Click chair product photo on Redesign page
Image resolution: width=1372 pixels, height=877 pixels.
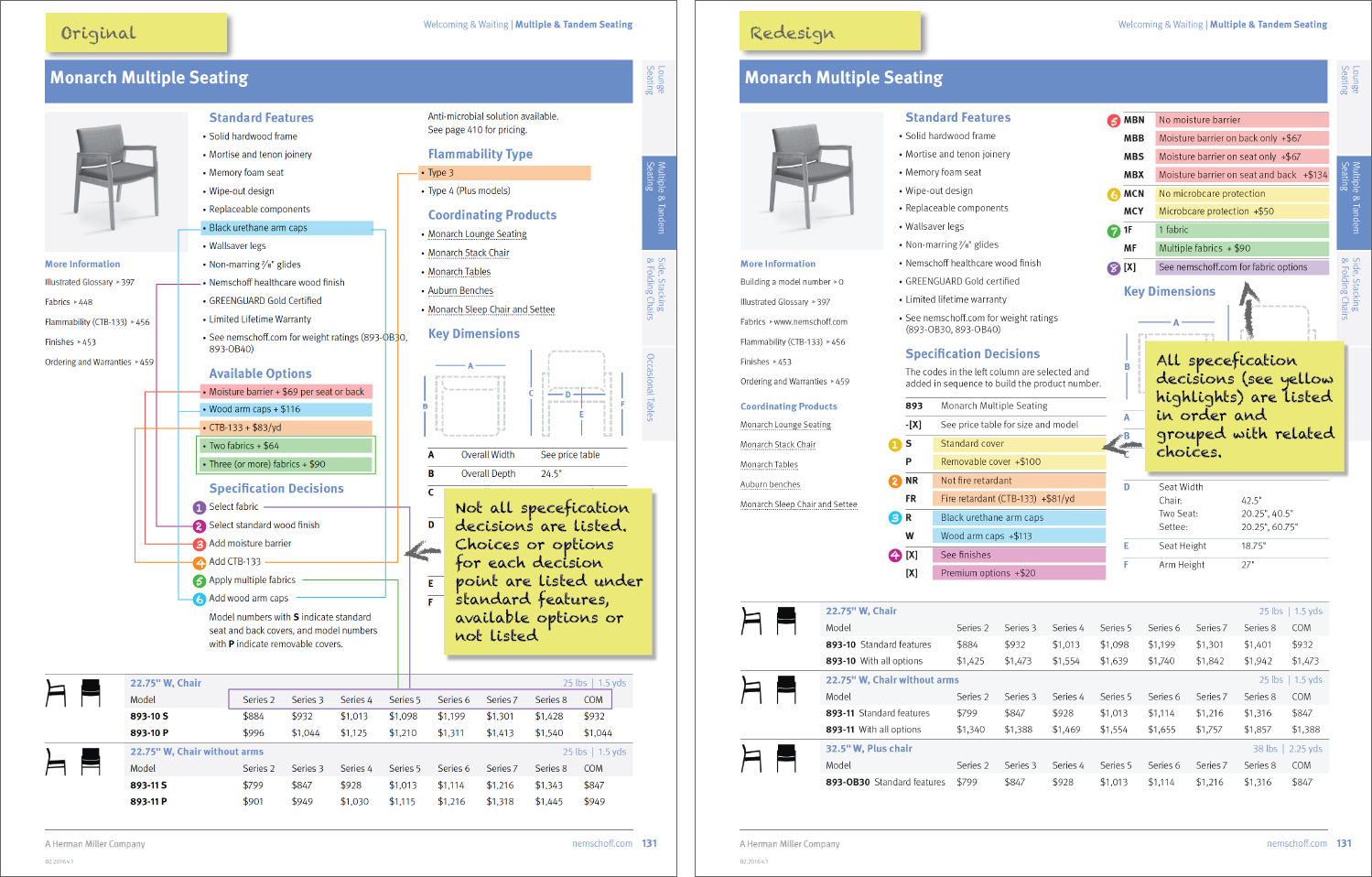pos(810,179)
